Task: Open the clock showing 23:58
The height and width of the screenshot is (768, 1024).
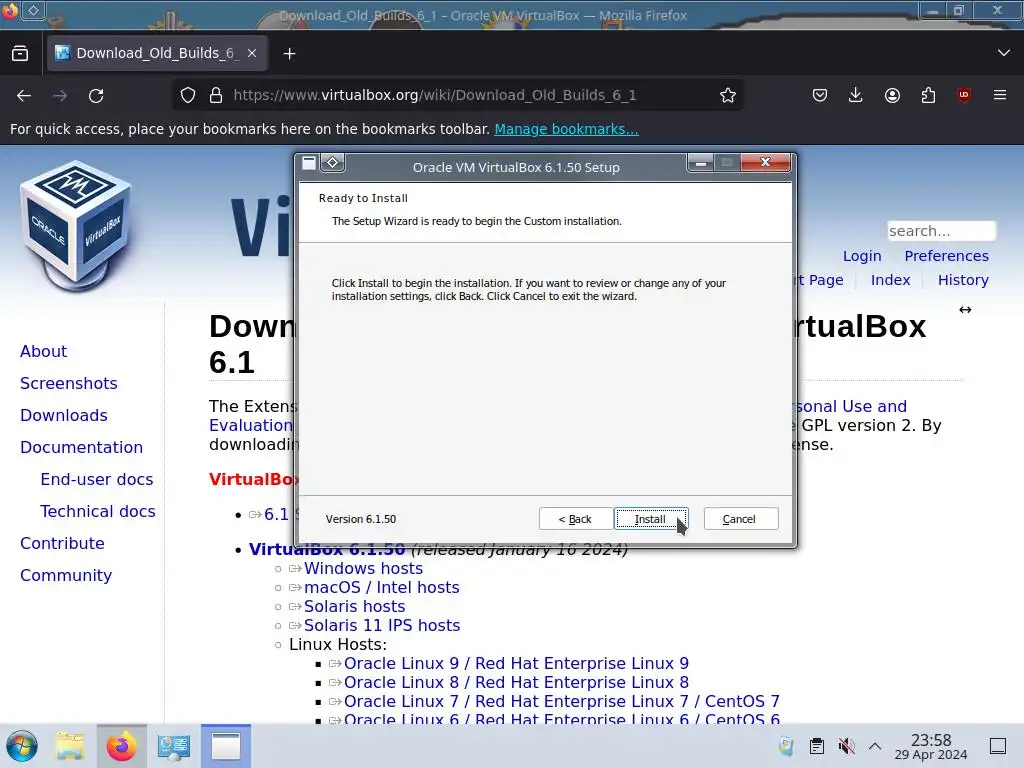Action: (x=931, y=746)
